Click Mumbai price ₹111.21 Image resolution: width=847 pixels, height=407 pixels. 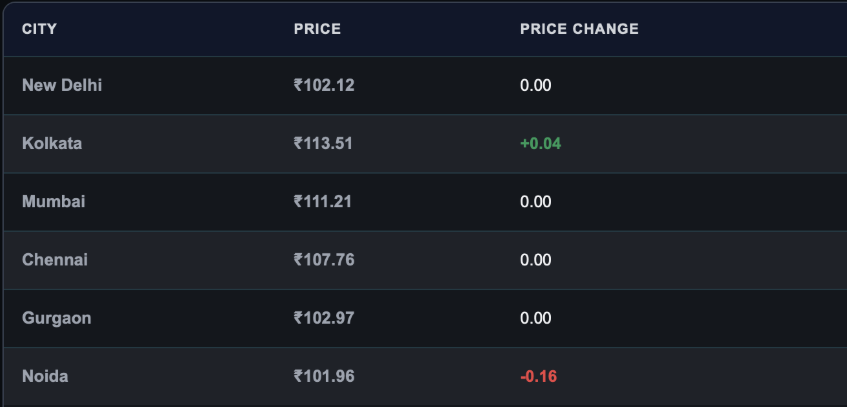322,202
